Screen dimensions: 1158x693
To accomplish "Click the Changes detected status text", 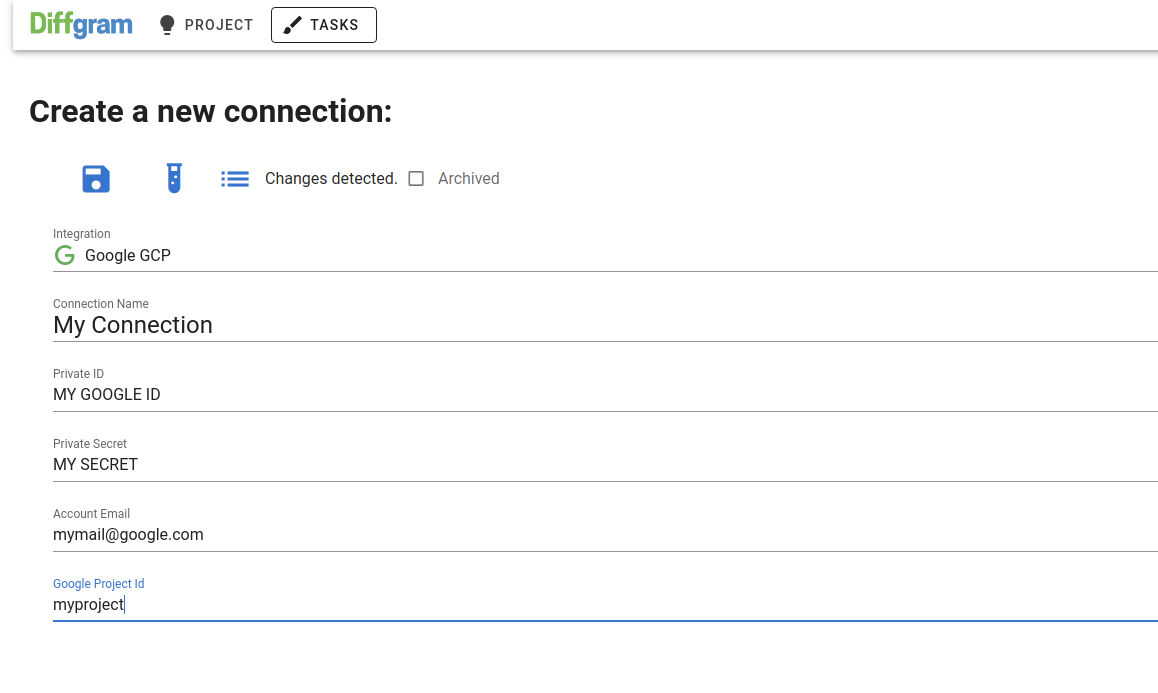I will tap(331, 179).
